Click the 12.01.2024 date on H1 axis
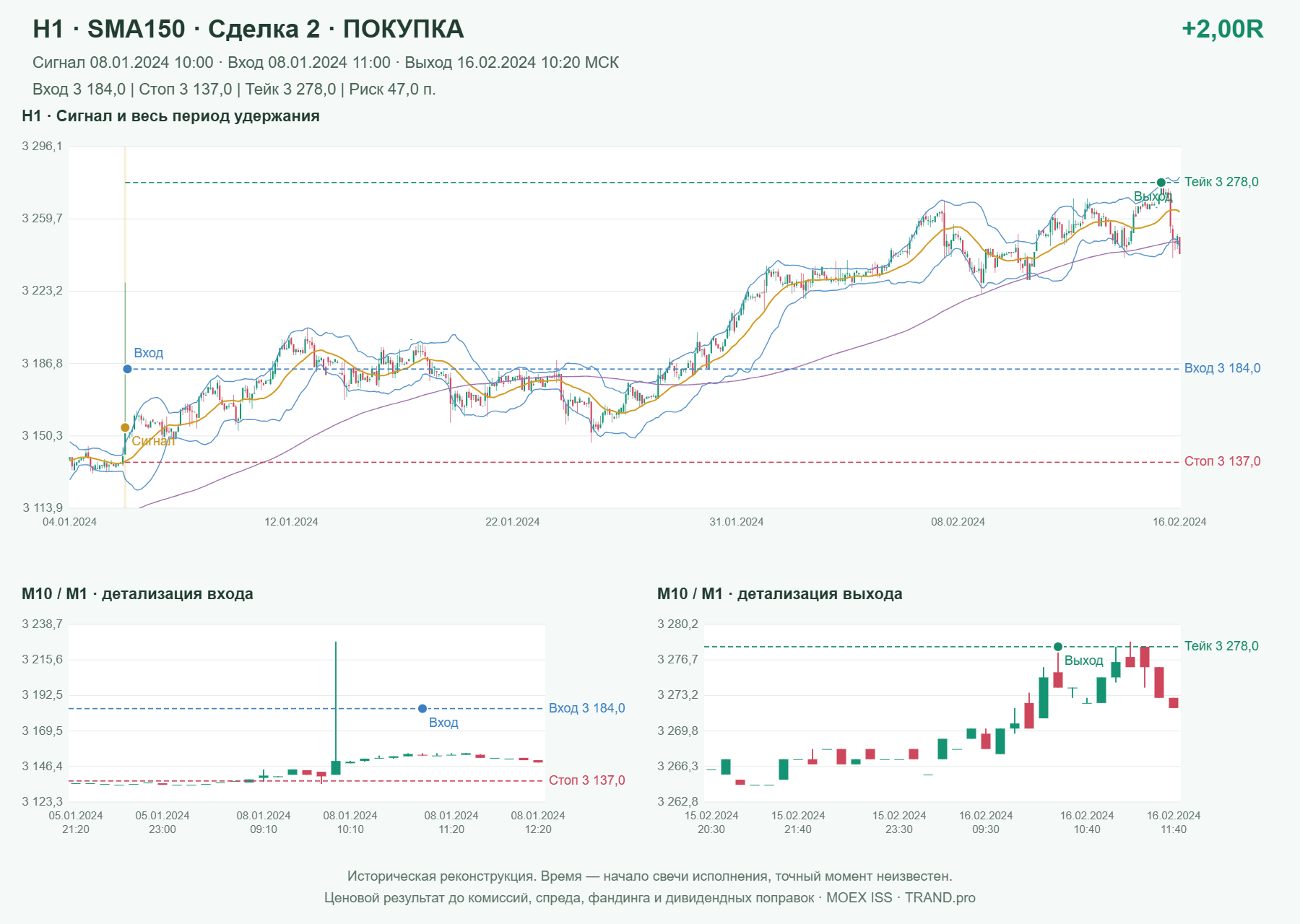 291,522
